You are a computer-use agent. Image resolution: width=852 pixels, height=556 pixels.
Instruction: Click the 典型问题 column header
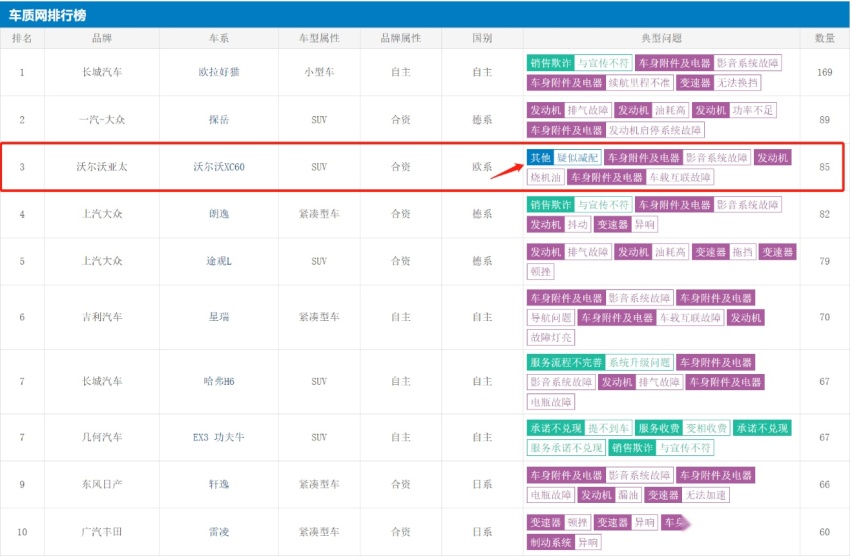(661, 38)
